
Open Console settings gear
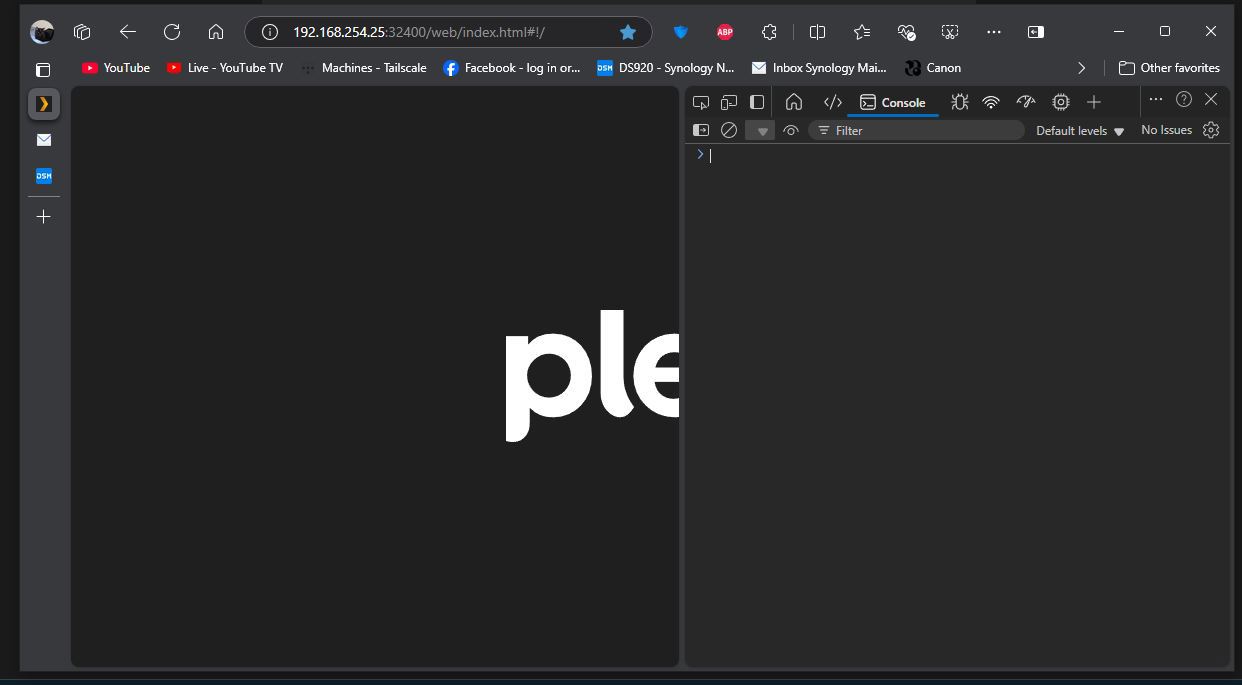(x=1211, y=130)
